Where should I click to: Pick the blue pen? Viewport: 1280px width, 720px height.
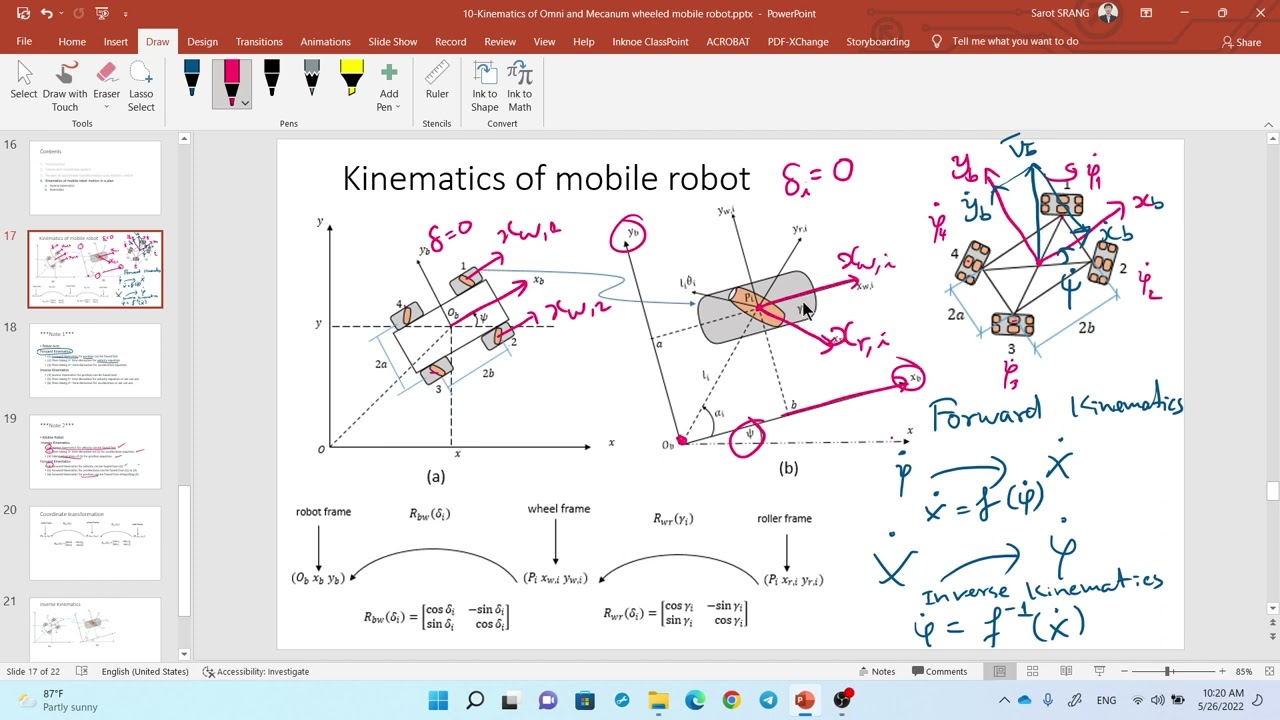pos(191,80)
